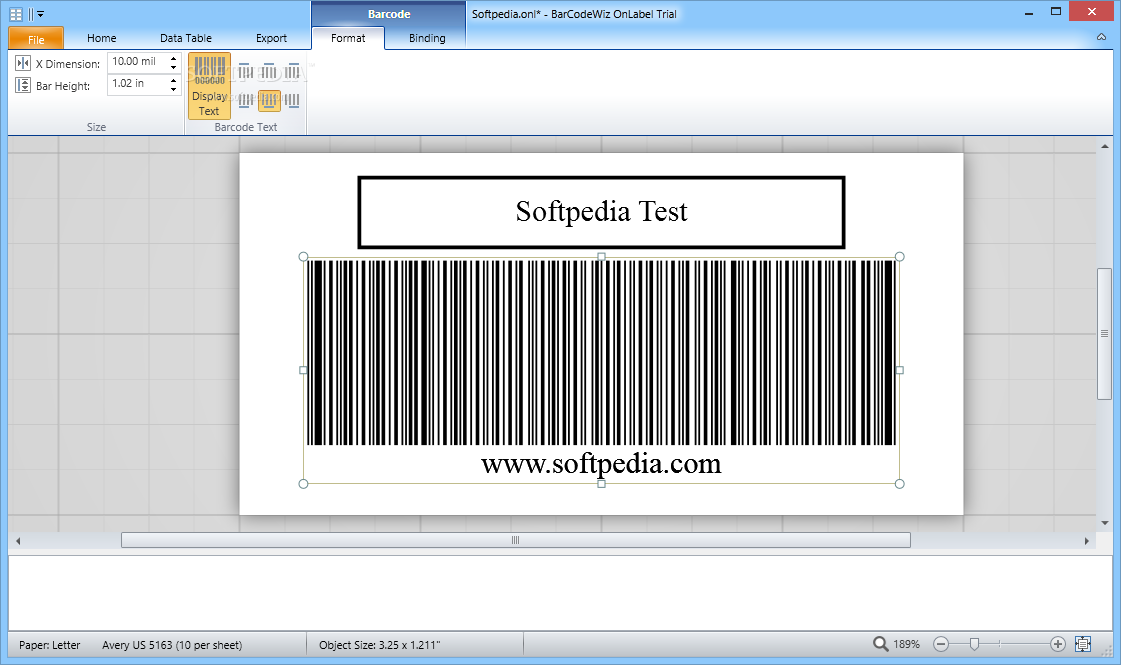Image resolution: width=1121 pixels, height=665 pixels.
Task: Place barcode text above, centered
Action: pyautogui.click(x=269, y=72)
